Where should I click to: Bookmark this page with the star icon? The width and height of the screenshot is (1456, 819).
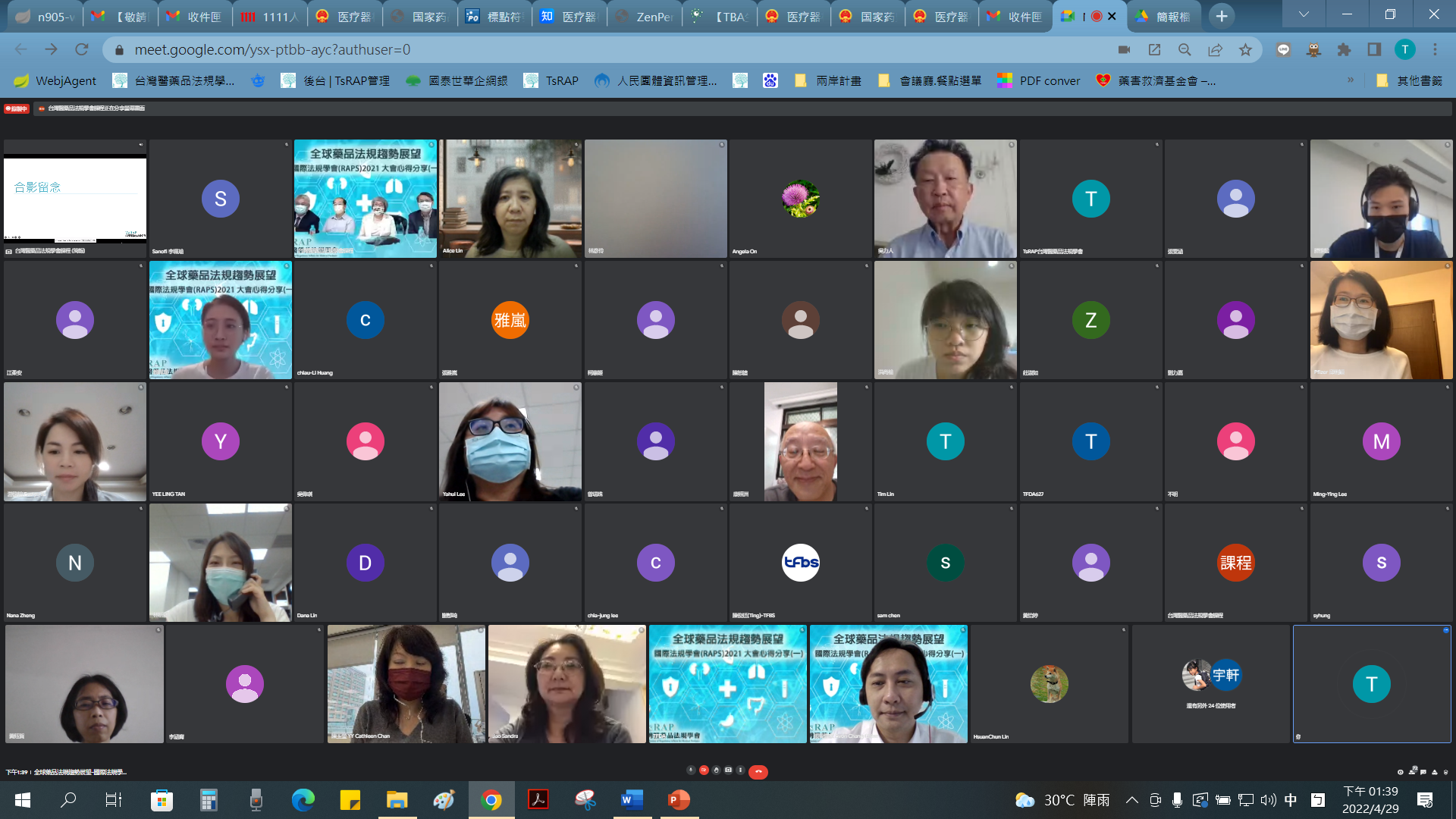[1245, 50]
